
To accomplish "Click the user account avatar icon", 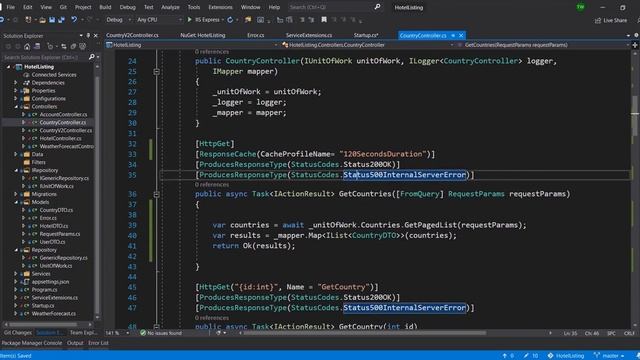I will coord(580,7).
